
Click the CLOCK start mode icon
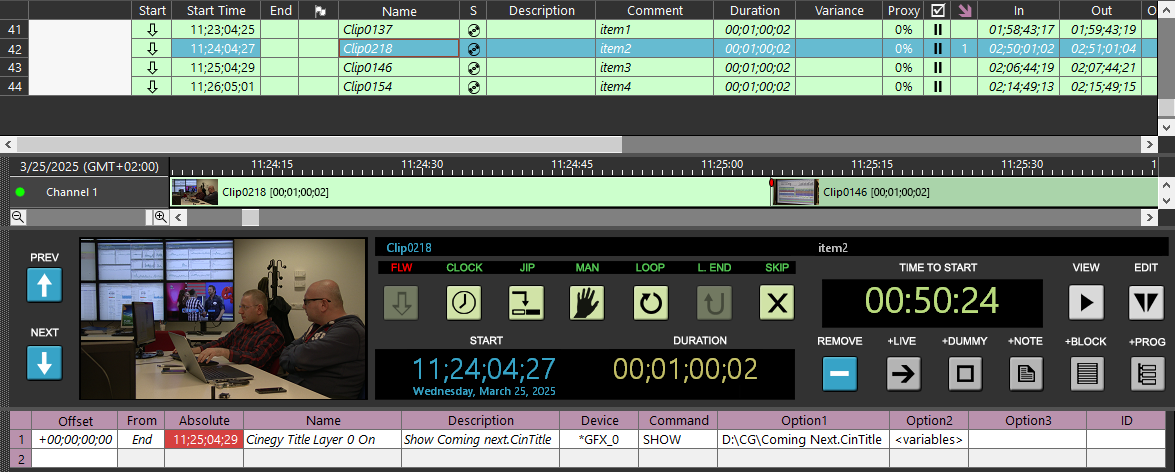pos(464,302)
